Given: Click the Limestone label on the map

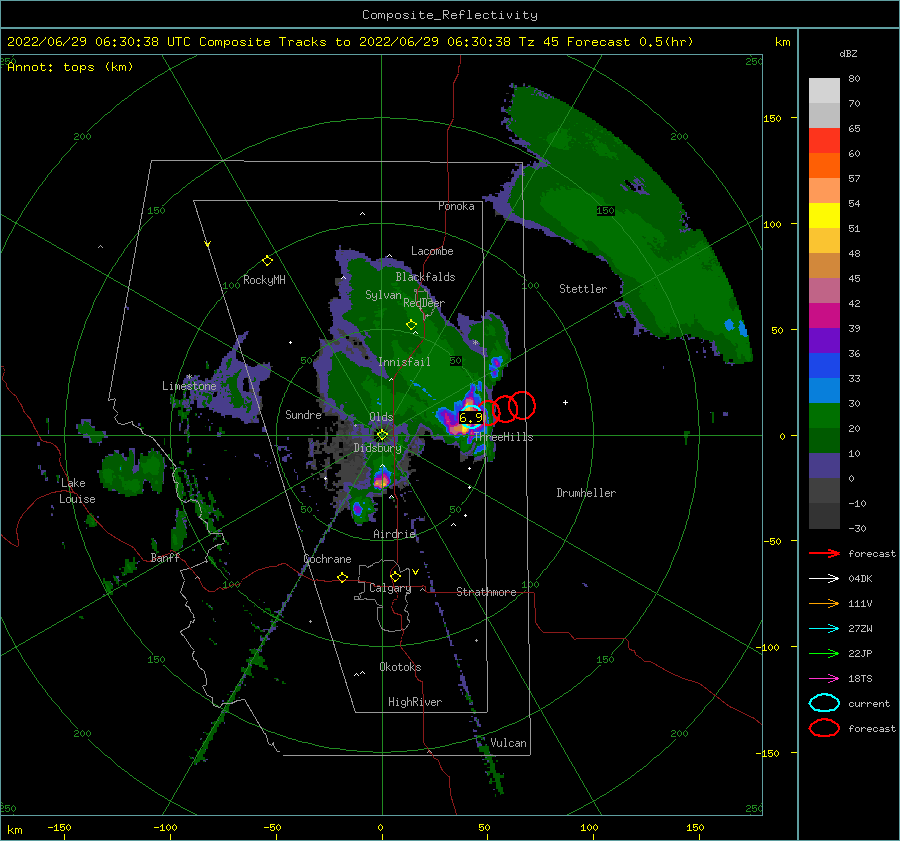Looking at the screenshot, I should point(189,386).
